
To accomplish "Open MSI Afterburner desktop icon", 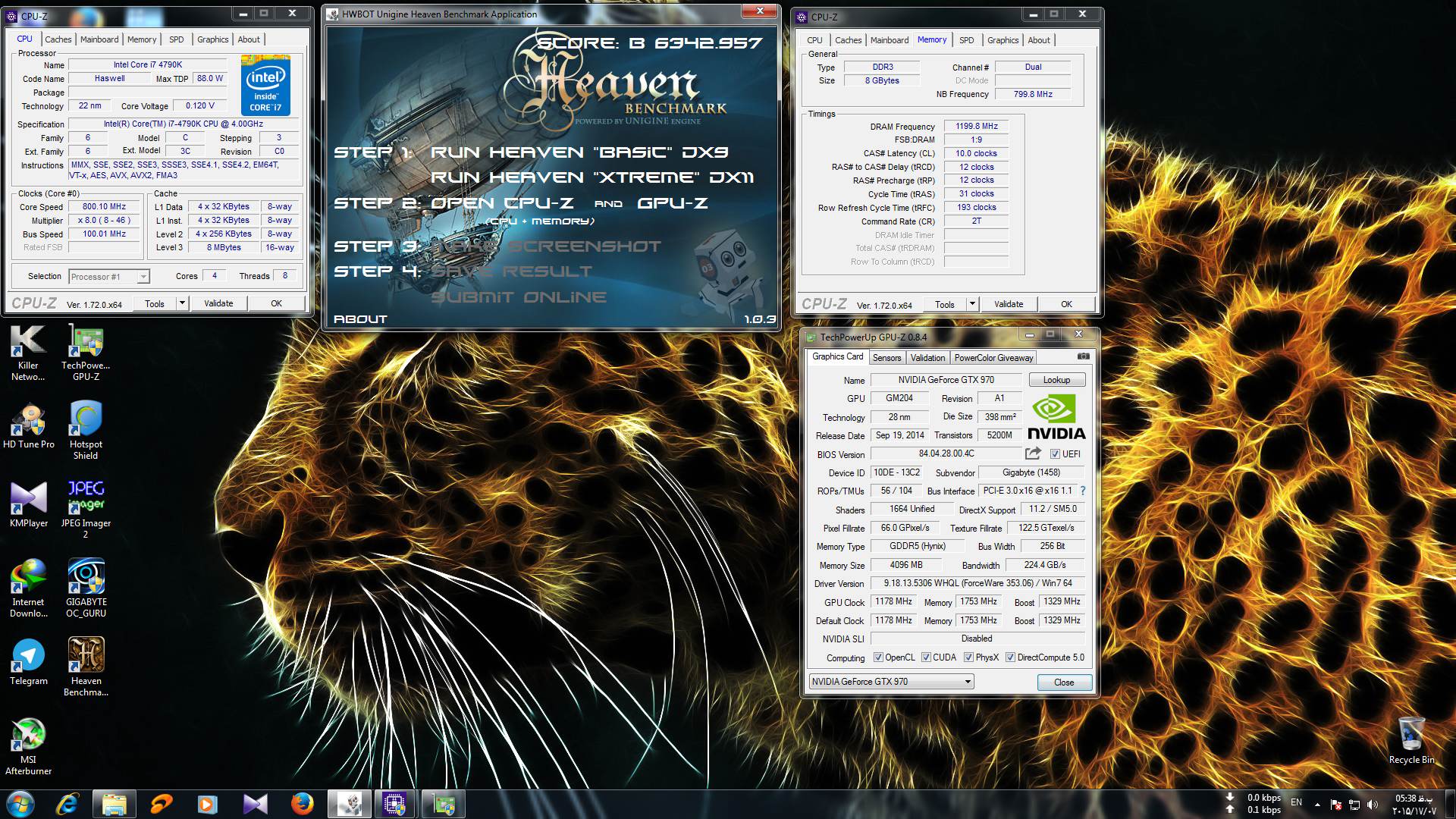I will (29, 746).
